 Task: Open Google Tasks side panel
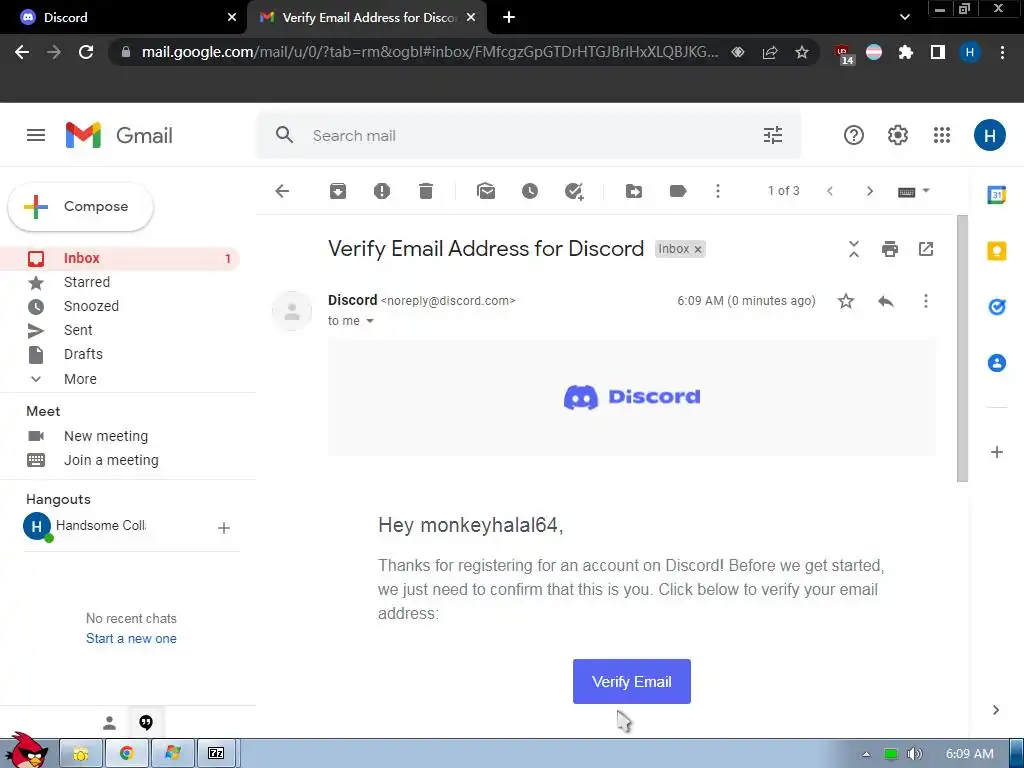coord(997,306)
